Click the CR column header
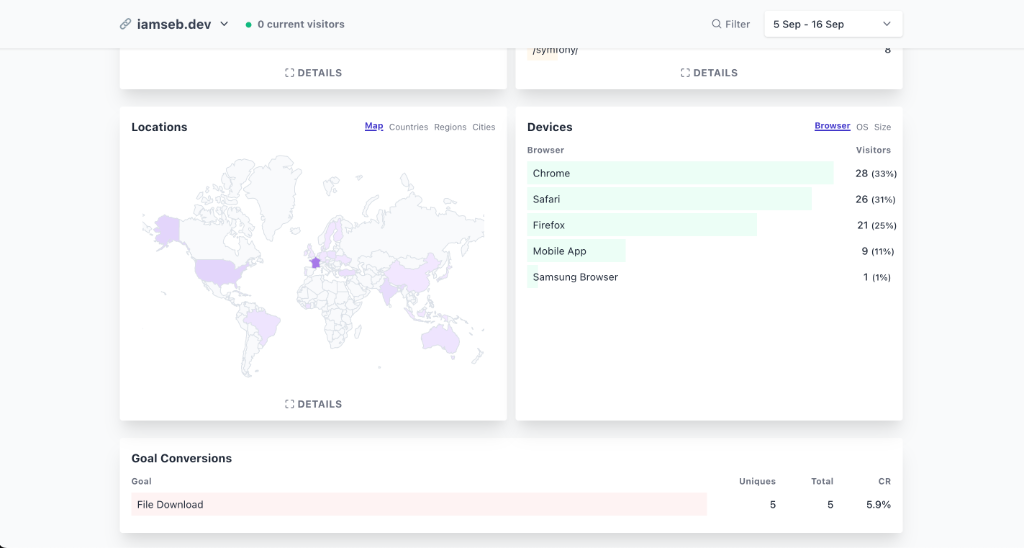Viewport: 1024px width, 548px height. tap(884, 481)
